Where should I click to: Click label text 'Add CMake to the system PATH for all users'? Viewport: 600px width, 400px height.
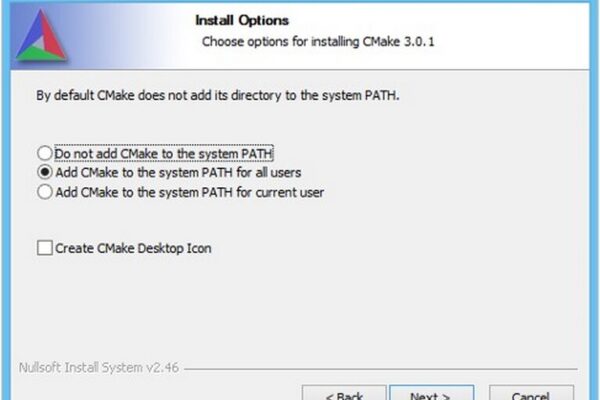tap(178, 173)
